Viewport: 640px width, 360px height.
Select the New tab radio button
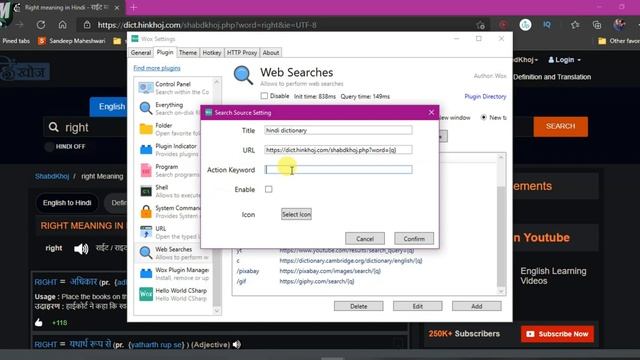483,118
